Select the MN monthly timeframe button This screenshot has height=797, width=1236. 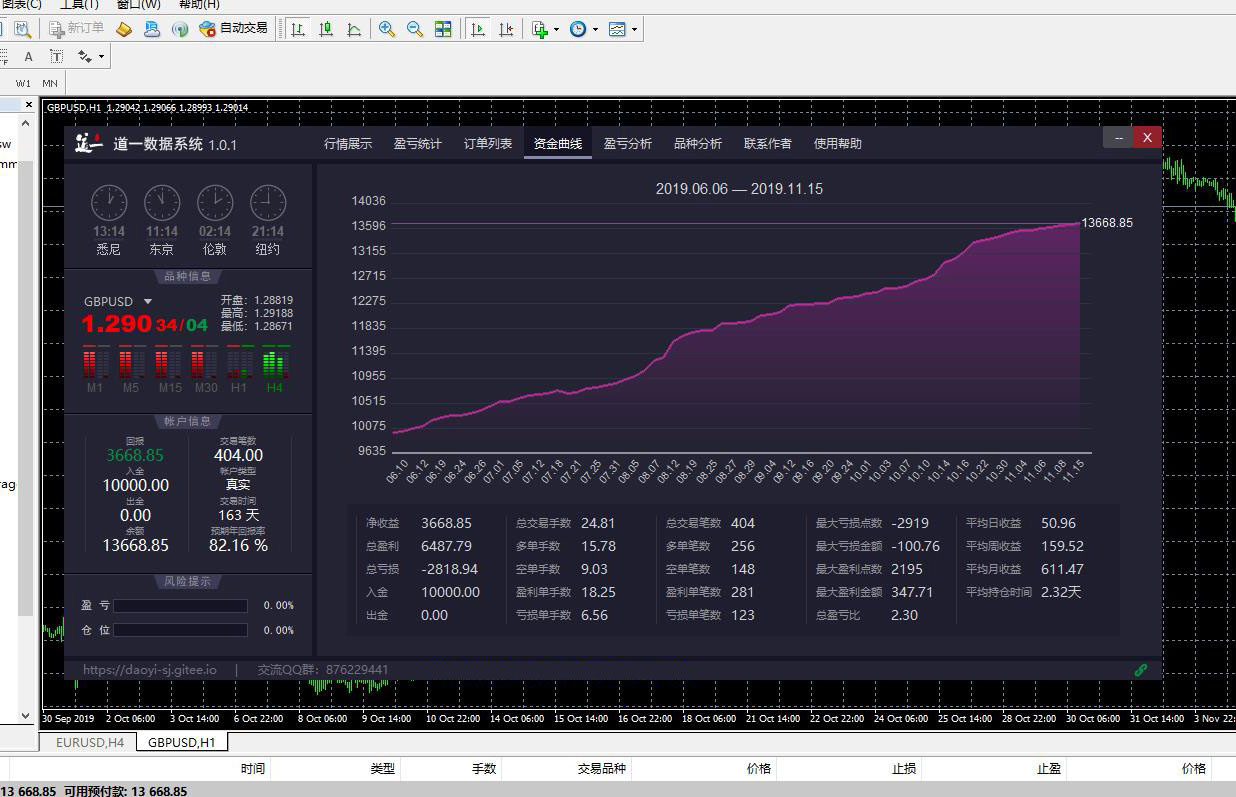(50, 83)
